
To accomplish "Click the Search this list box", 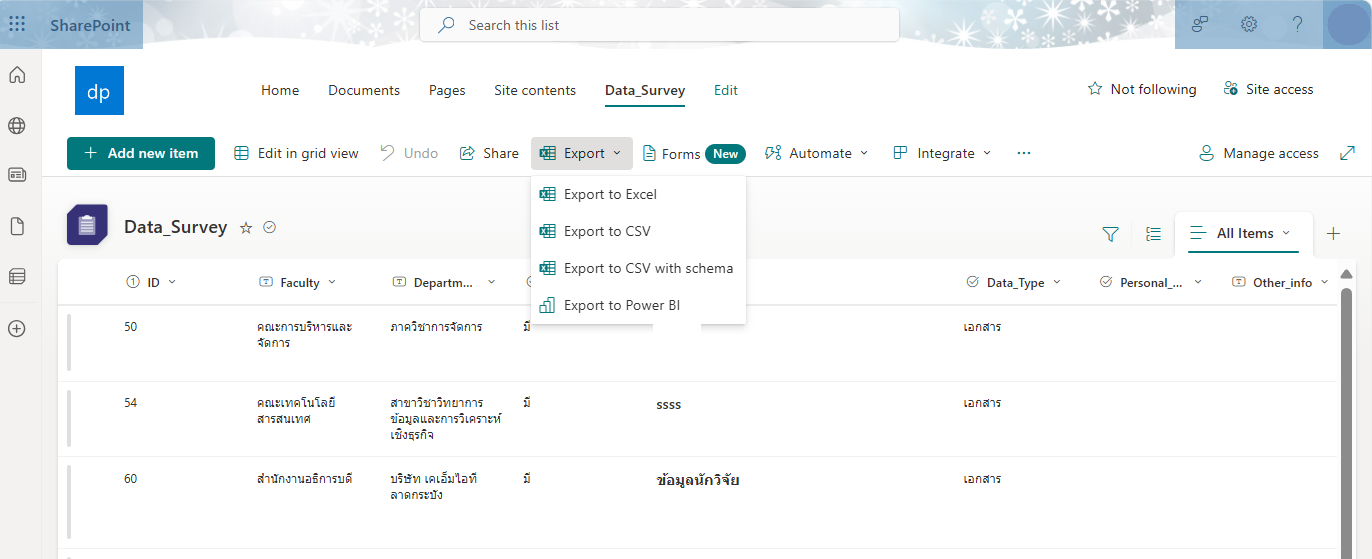I will pyautogui.click(x=660, y=25).
